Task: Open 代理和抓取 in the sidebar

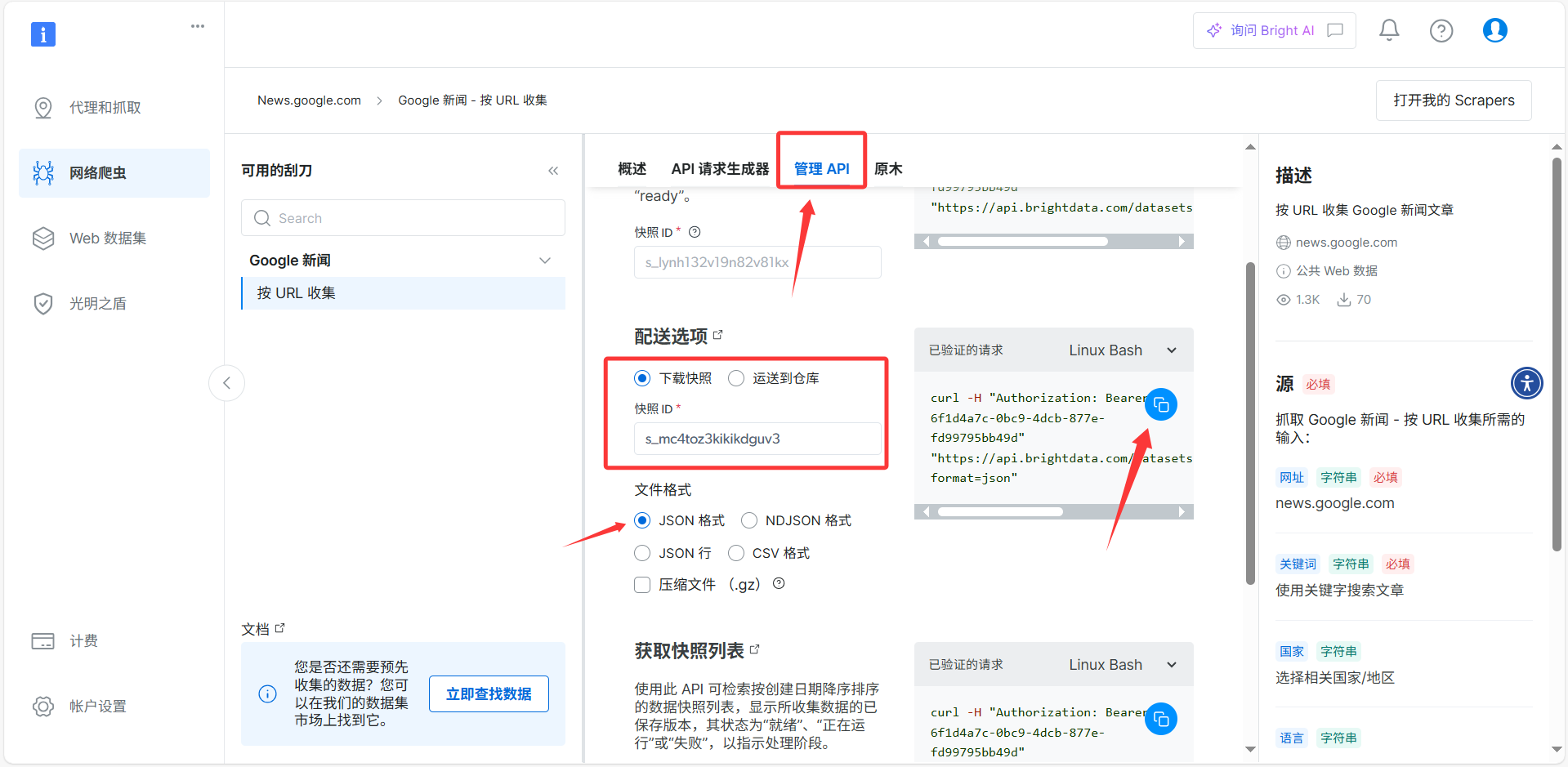Action: pos(114,108)
